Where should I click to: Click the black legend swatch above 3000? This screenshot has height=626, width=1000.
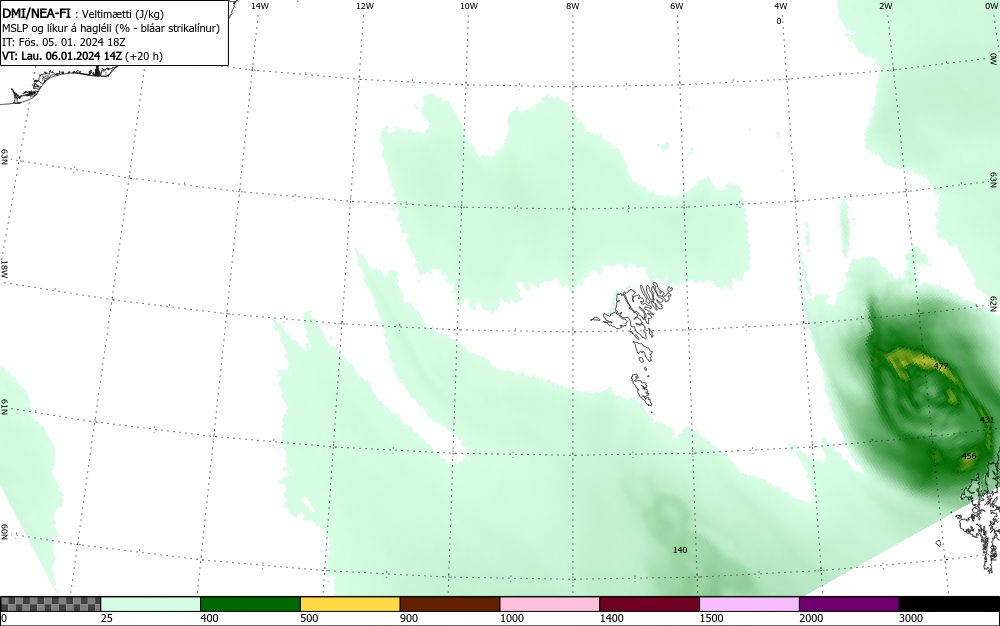(949, 604)
